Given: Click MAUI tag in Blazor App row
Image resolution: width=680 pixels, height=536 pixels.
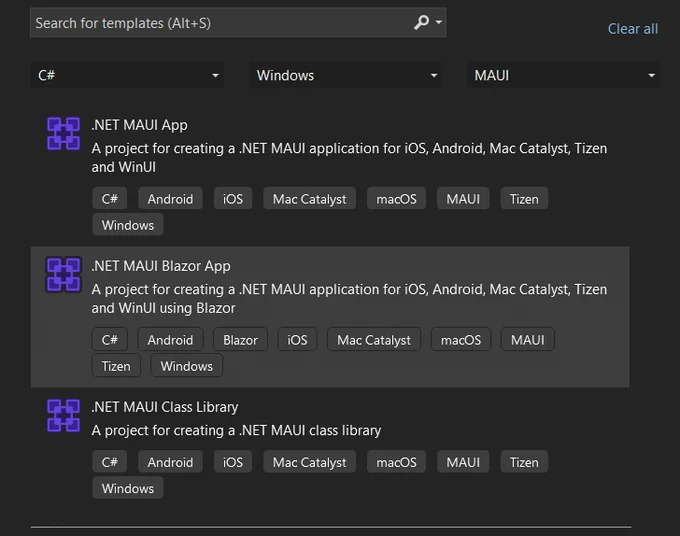Looking at the screenshot, I should (x=528, y=340).
